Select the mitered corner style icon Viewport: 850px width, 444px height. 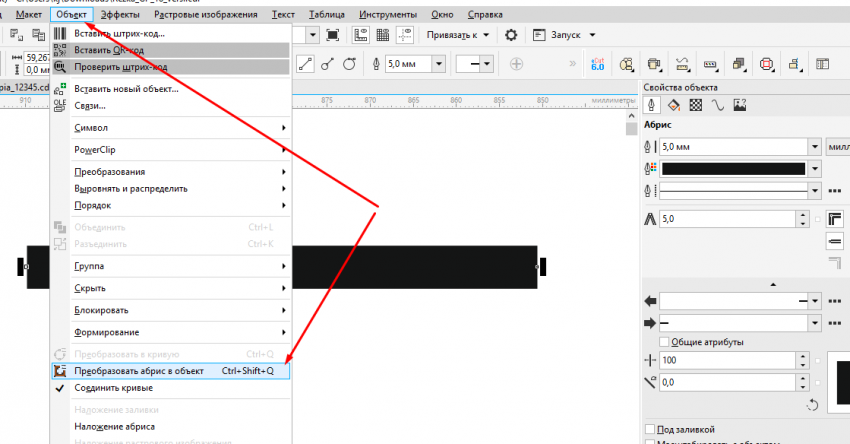(835, 219)
